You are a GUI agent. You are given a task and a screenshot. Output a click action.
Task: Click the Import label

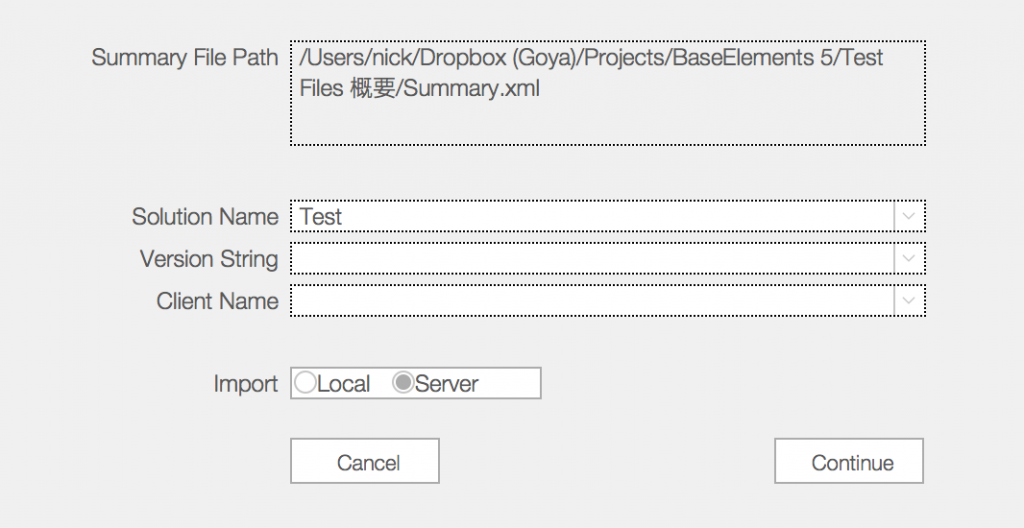tap(245, 384)
